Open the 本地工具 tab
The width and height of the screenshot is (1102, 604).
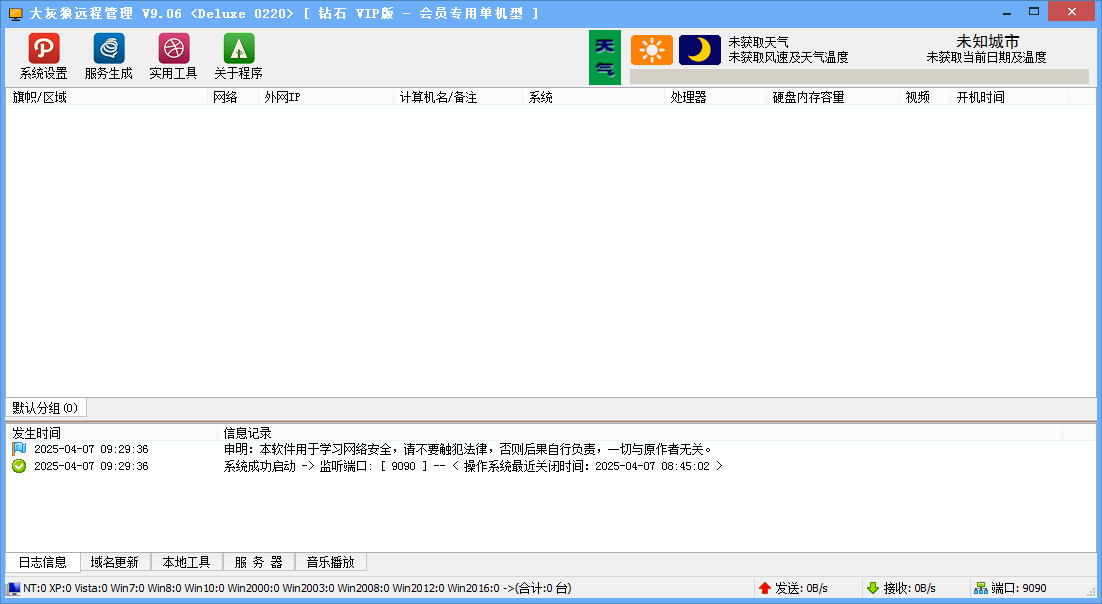point(187,562)
